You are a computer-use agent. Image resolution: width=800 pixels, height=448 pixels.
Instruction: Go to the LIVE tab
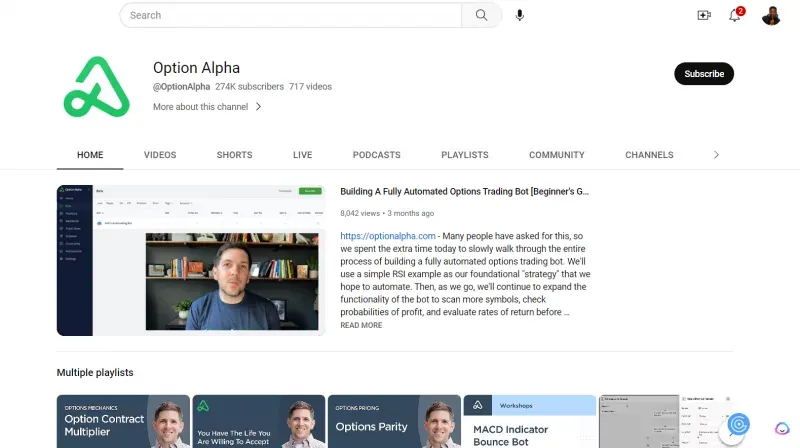pyautogui.click(x=303, y=155)
